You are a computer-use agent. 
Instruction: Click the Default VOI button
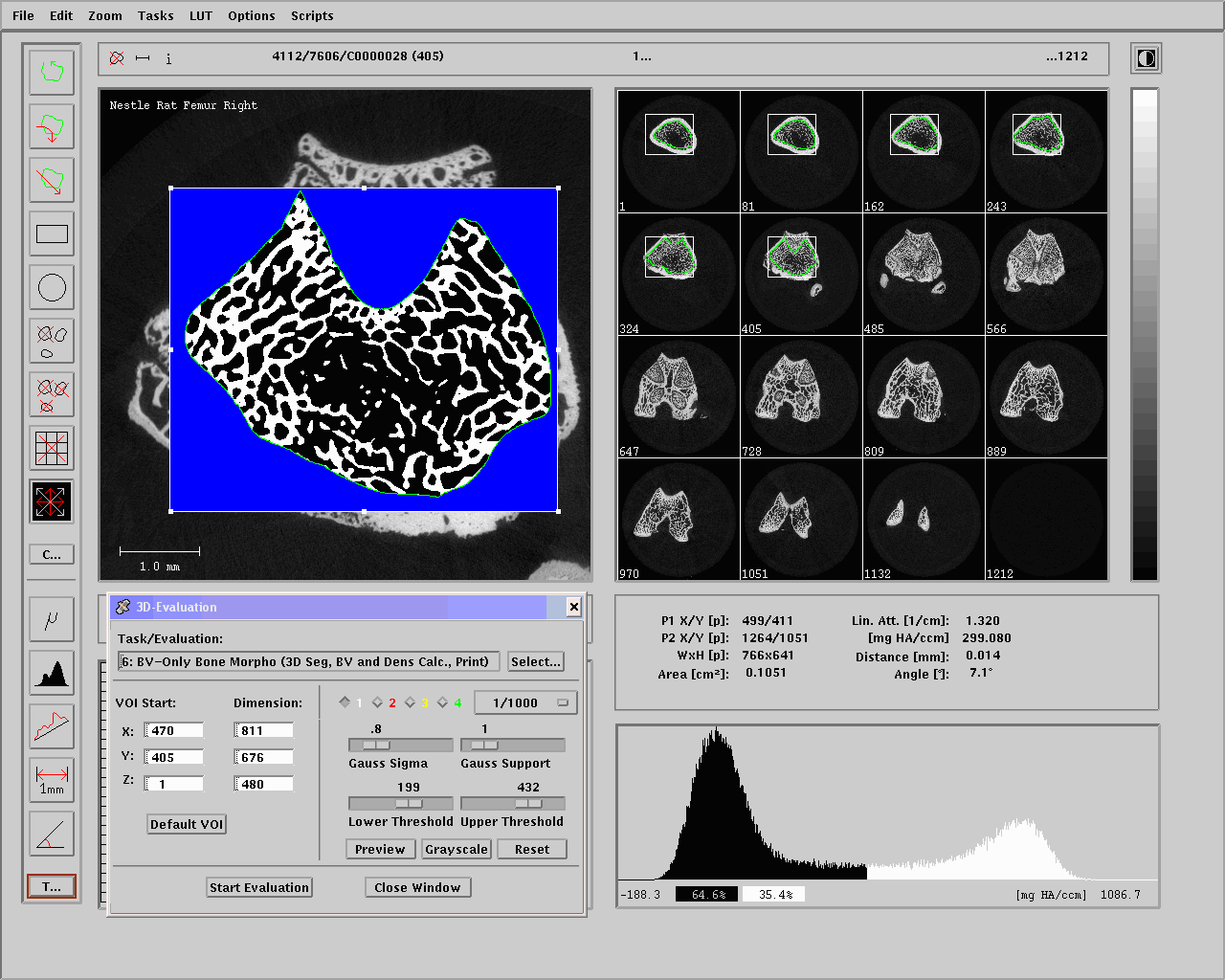pos(187,824)
